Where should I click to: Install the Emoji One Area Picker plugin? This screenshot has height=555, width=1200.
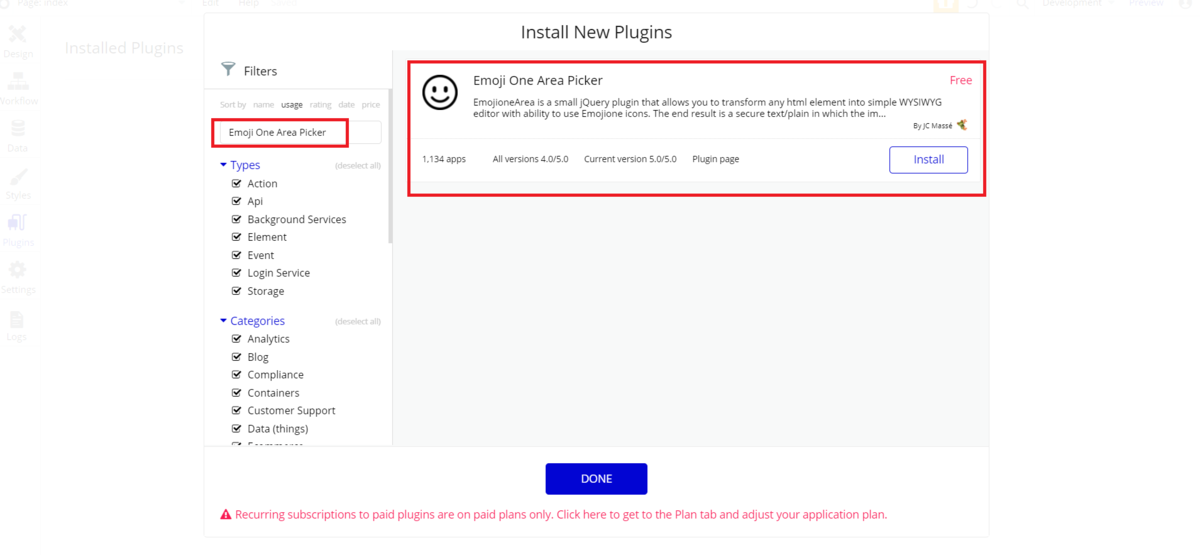pos(928,160)
